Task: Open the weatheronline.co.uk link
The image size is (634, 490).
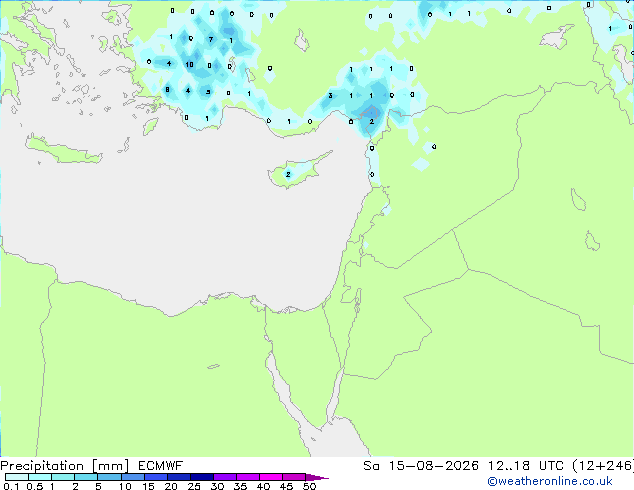Action: [550, 481]
